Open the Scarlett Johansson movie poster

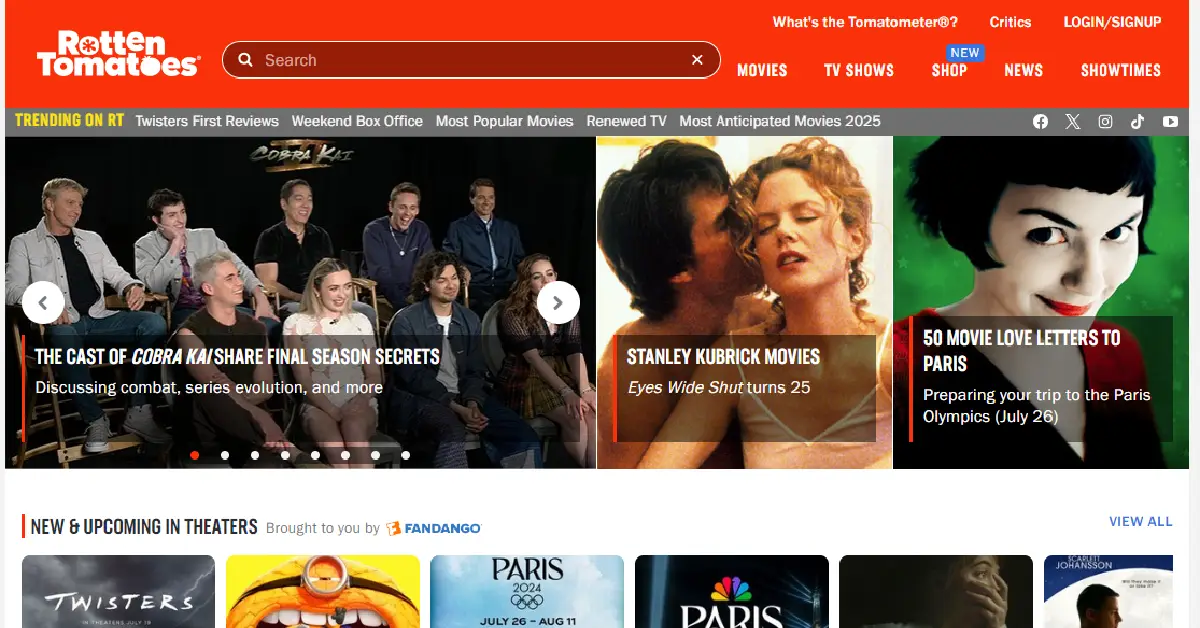(x=1108, y=591)
